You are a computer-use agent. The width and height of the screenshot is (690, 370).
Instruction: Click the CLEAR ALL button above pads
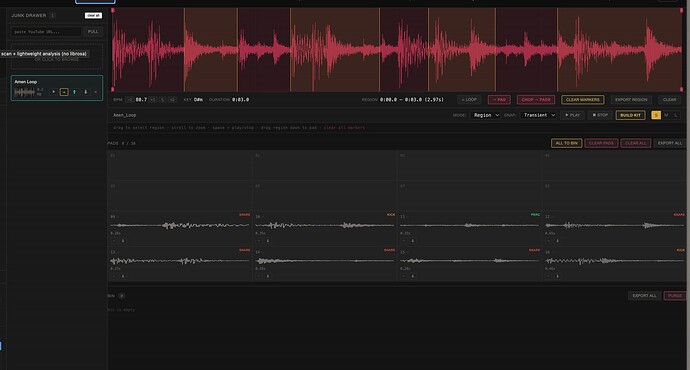[x=635, y=143]
